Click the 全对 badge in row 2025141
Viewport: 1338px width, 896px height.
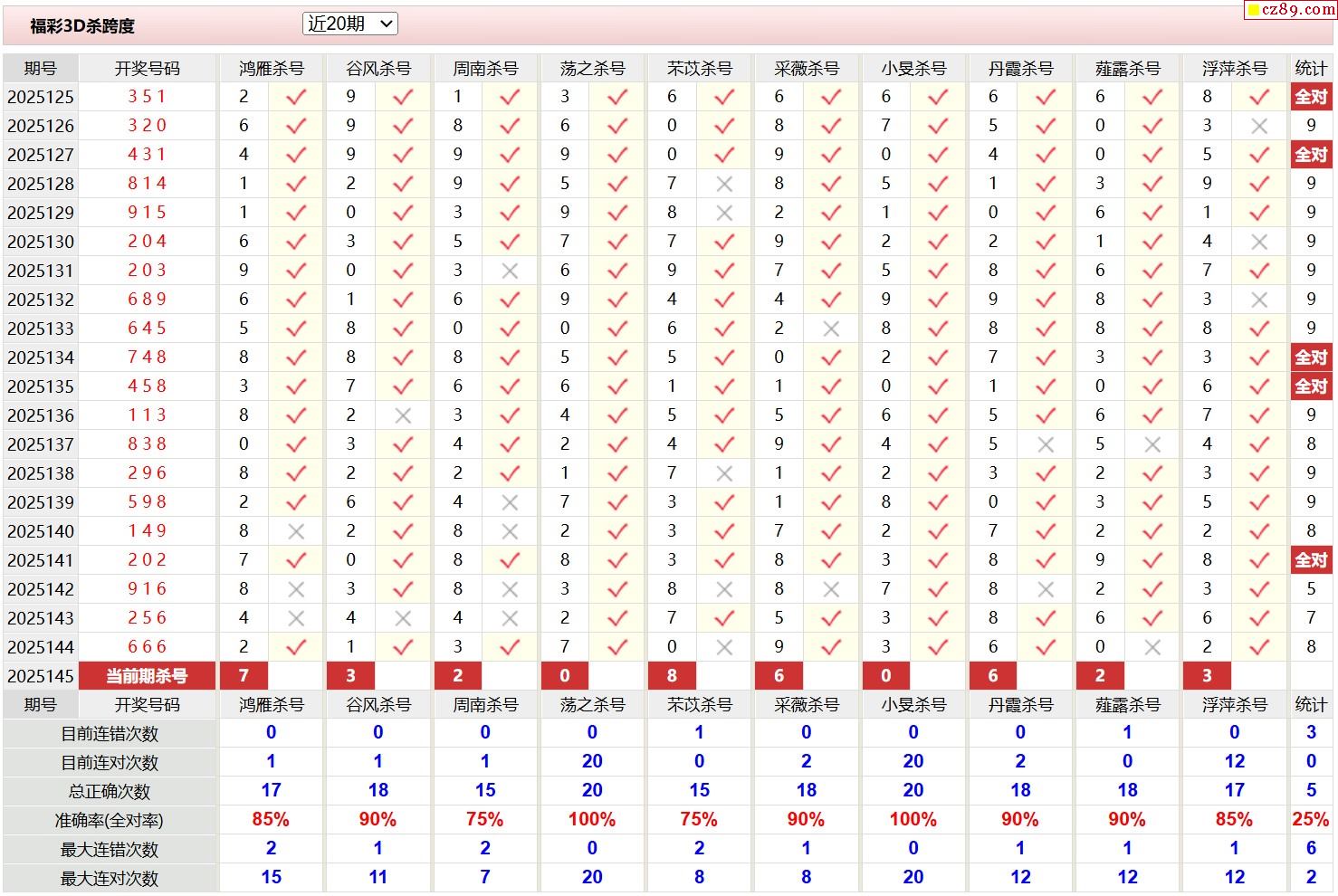[1310, 560]
